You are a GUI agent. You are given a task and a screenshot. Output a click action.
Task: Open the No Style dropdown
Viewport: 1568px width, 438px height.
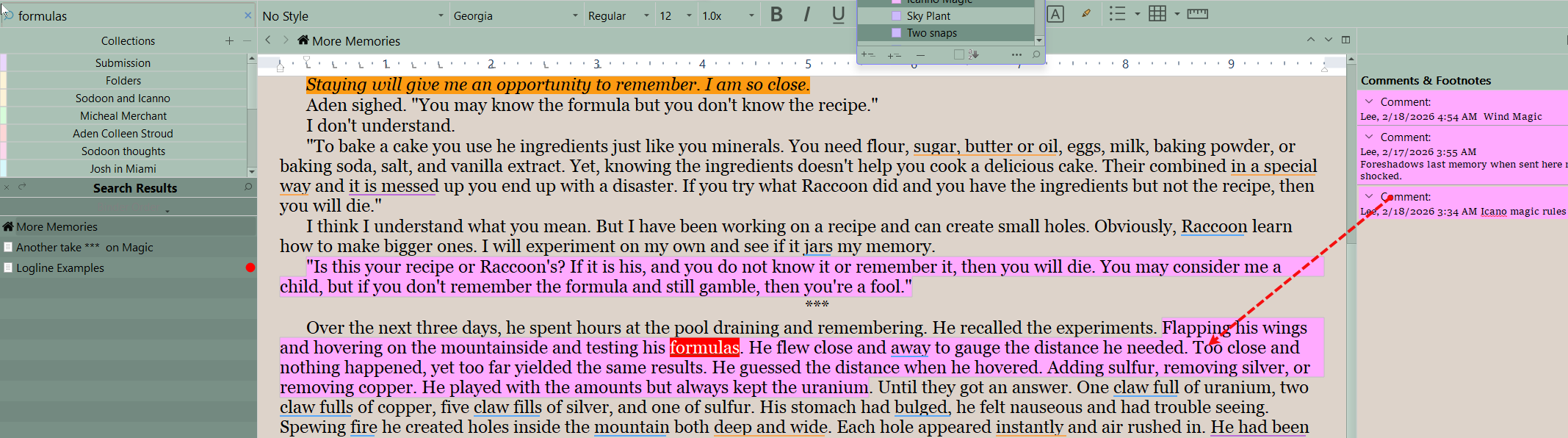click(353, 15)
